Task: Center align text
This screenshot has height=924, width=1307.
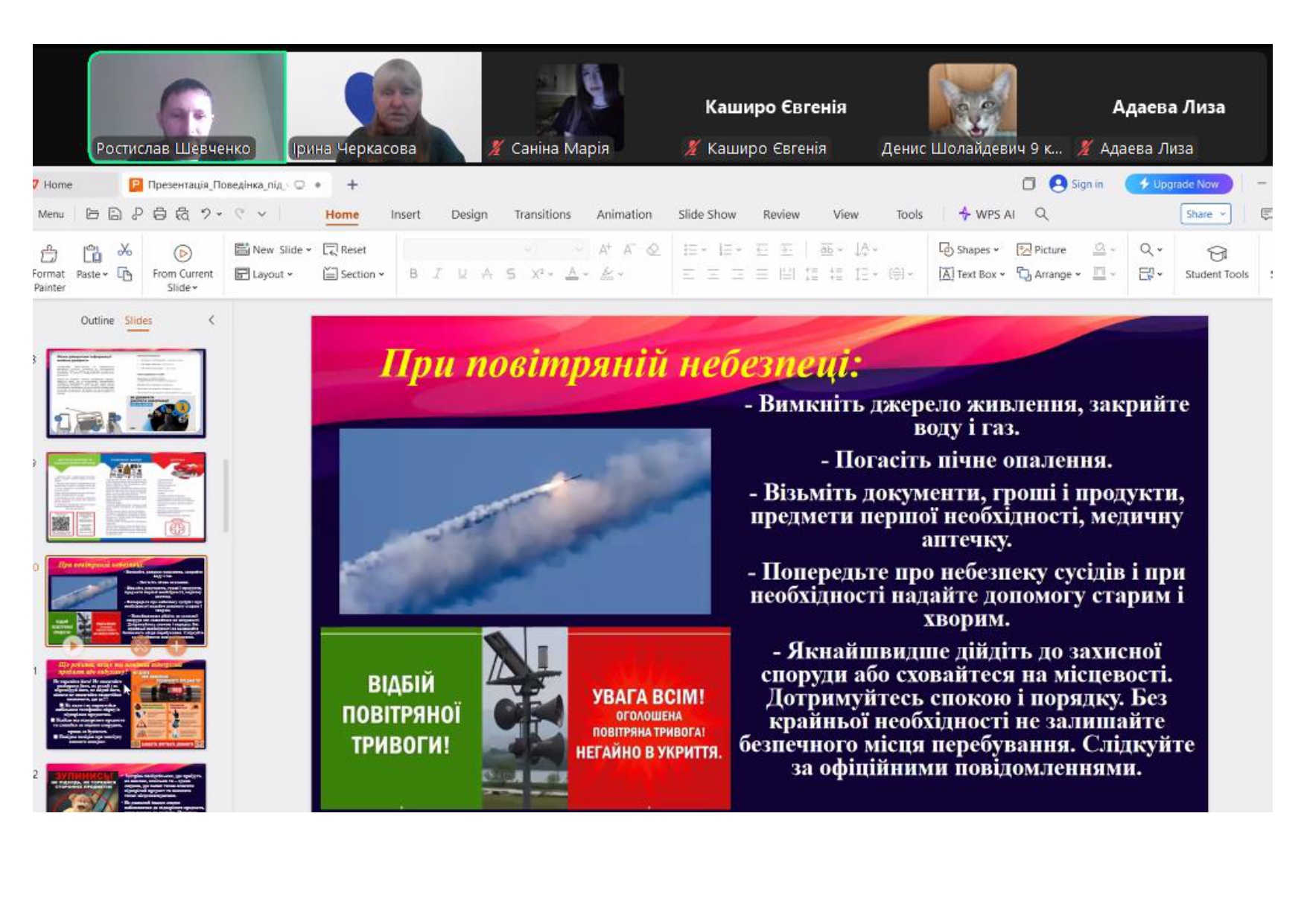Action: pyautogui.click(x=713, y=274)
